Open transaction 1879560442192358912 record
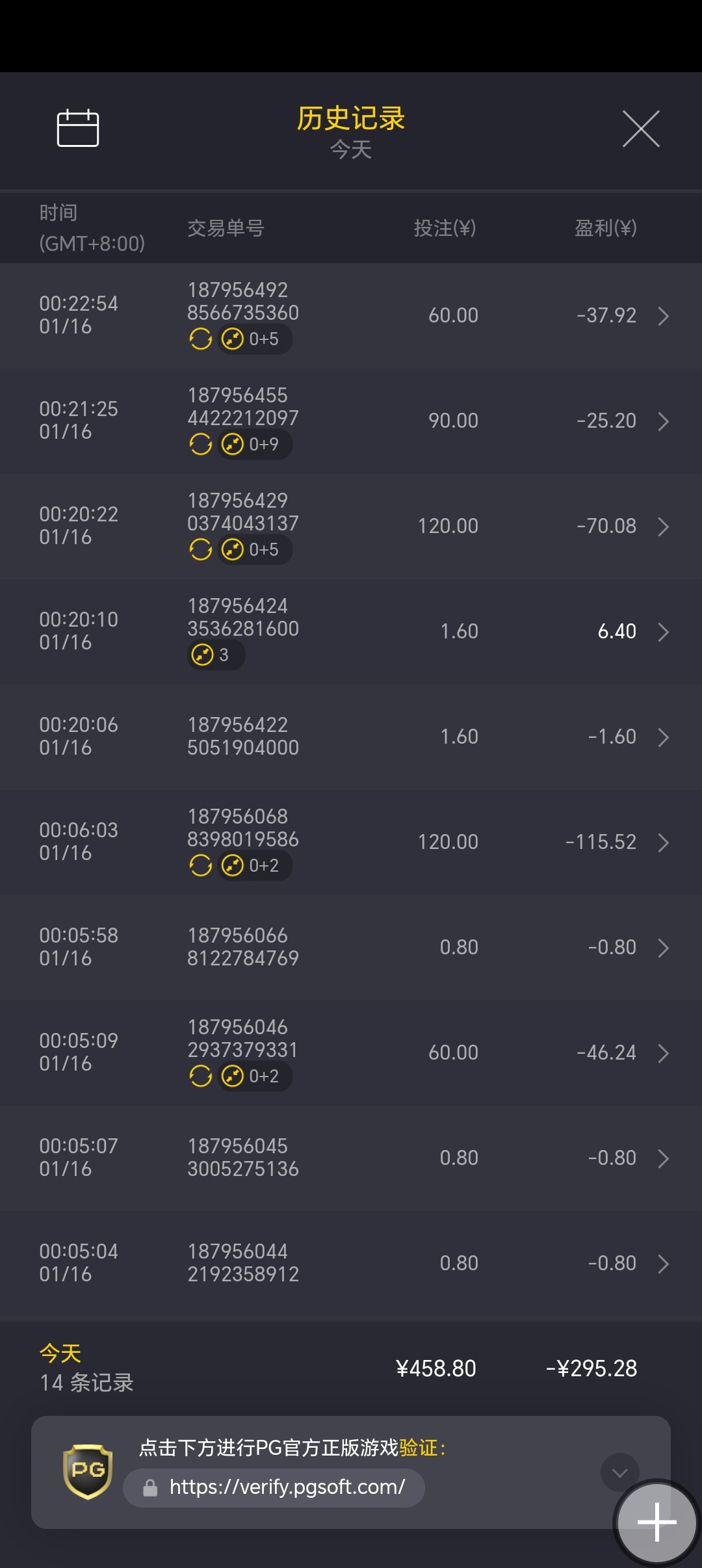 pos(351,1263)
